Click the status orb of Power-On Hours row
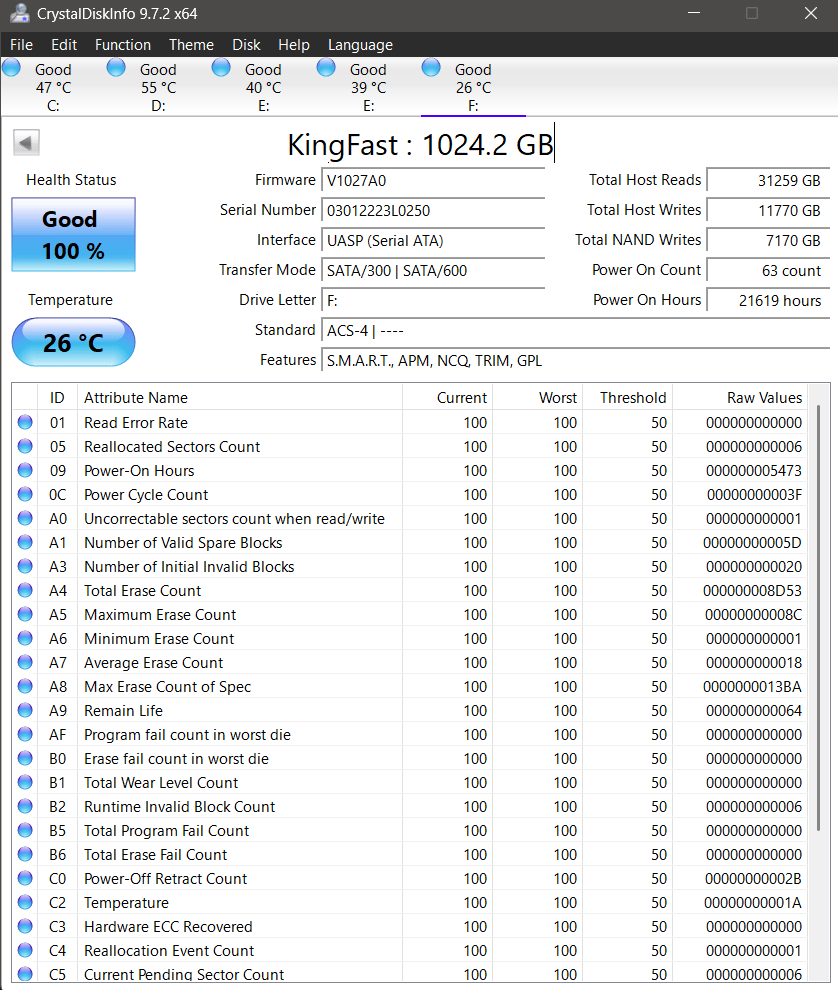Viewport: 838px width, 990px height. 25,470
